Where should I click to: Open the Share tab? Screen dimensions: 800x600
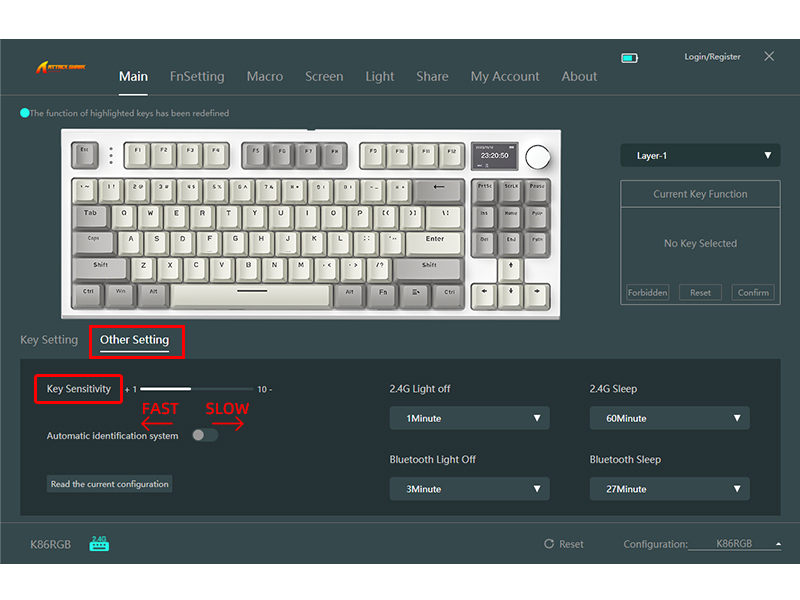click(x=432, y=77)
